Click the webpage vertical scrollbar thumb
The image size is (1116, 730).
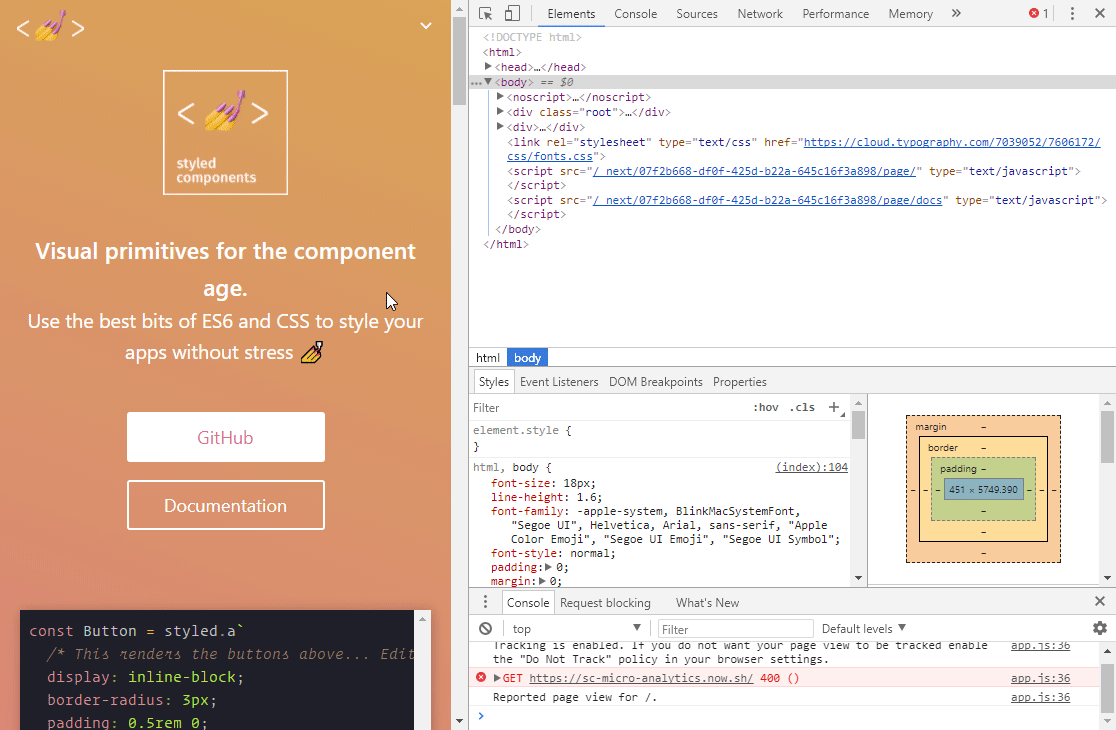click(x=459, y=60)
